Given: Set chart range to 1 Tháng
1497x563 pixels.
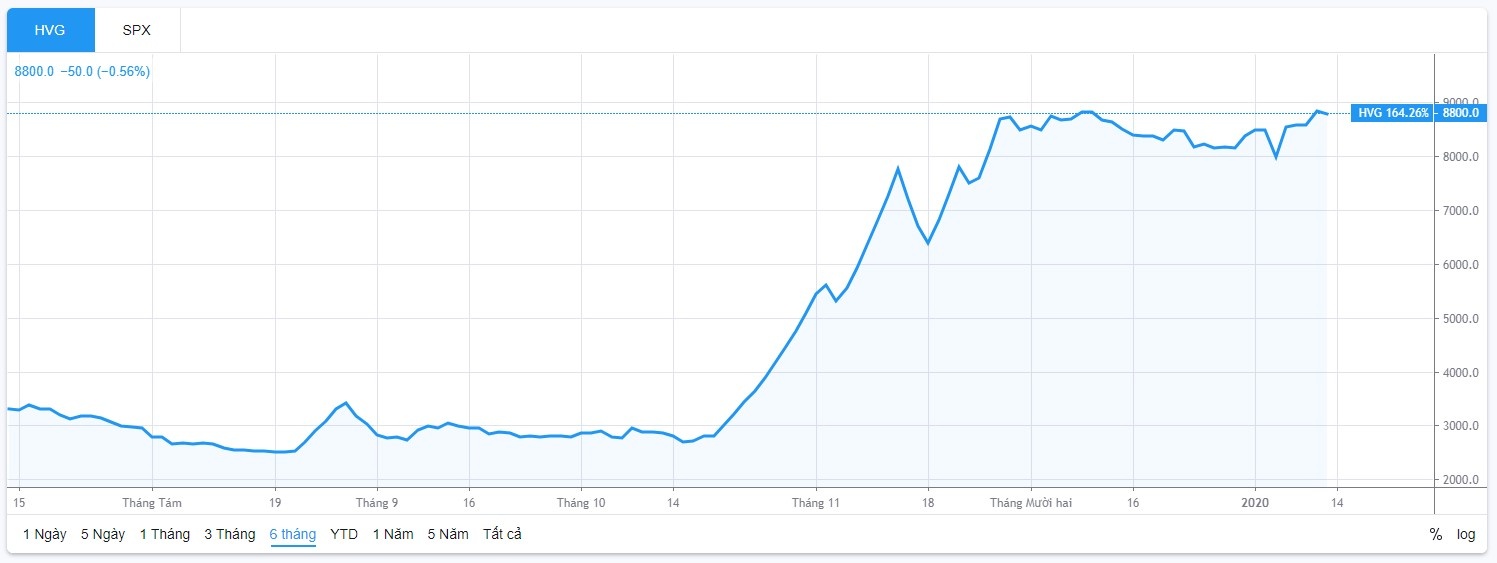Looking at the screenshot, I should coord(164,534).
